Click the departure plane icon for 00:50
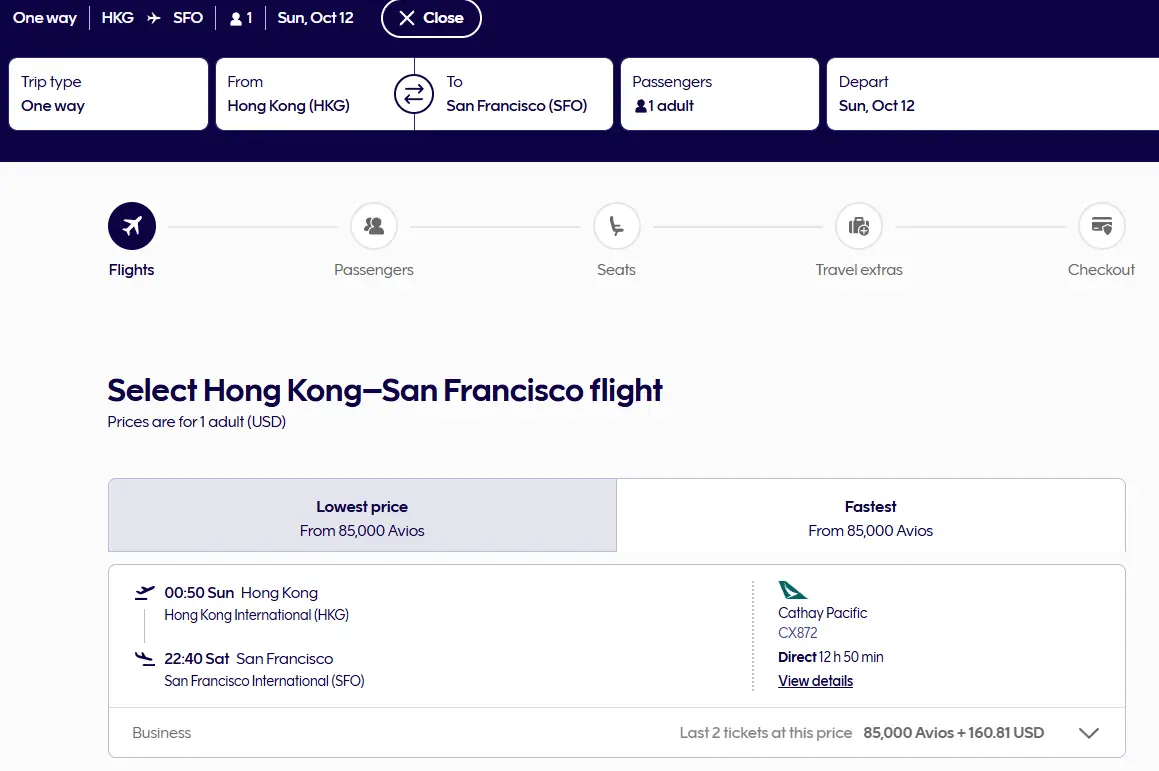 [x=145, y=593]
